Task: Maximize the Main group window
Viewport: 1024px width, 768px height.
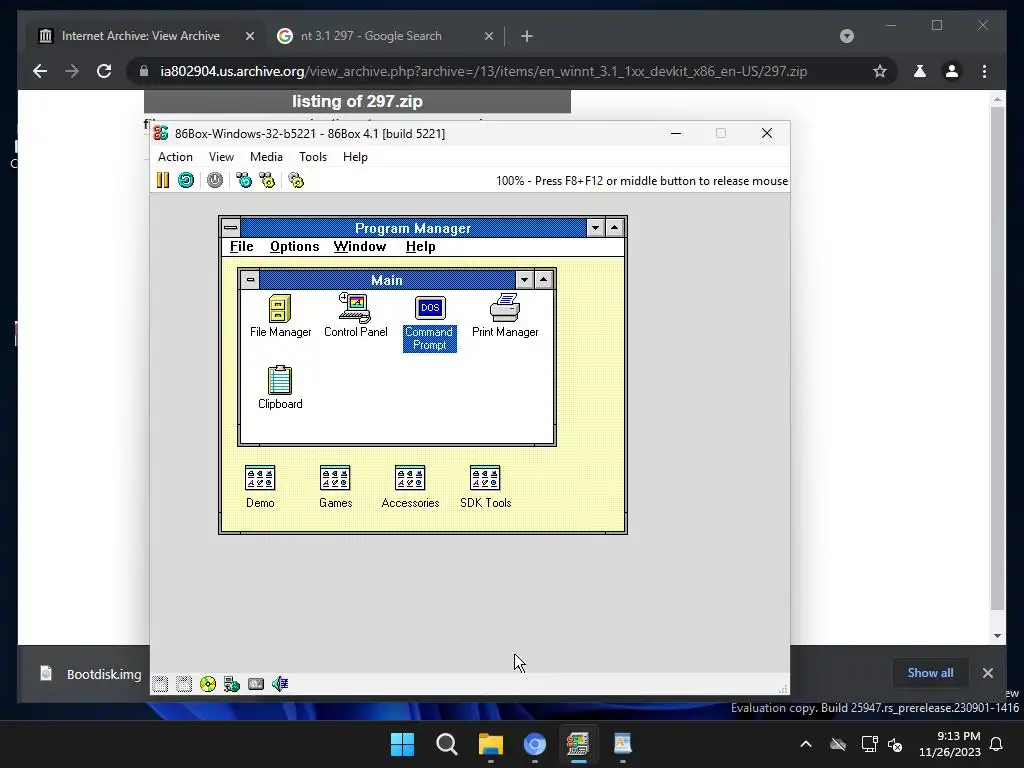Action: click(x=543, y=280)
